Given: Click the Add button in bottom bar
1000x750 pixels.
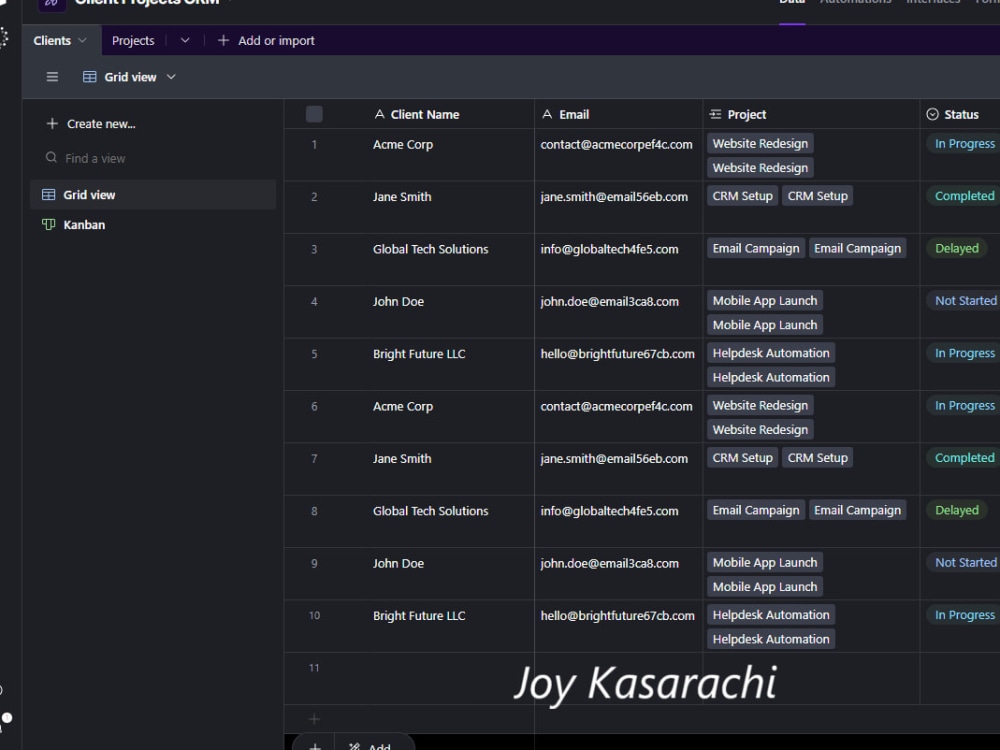Looking at the screenshot, I should coord(371,746).
